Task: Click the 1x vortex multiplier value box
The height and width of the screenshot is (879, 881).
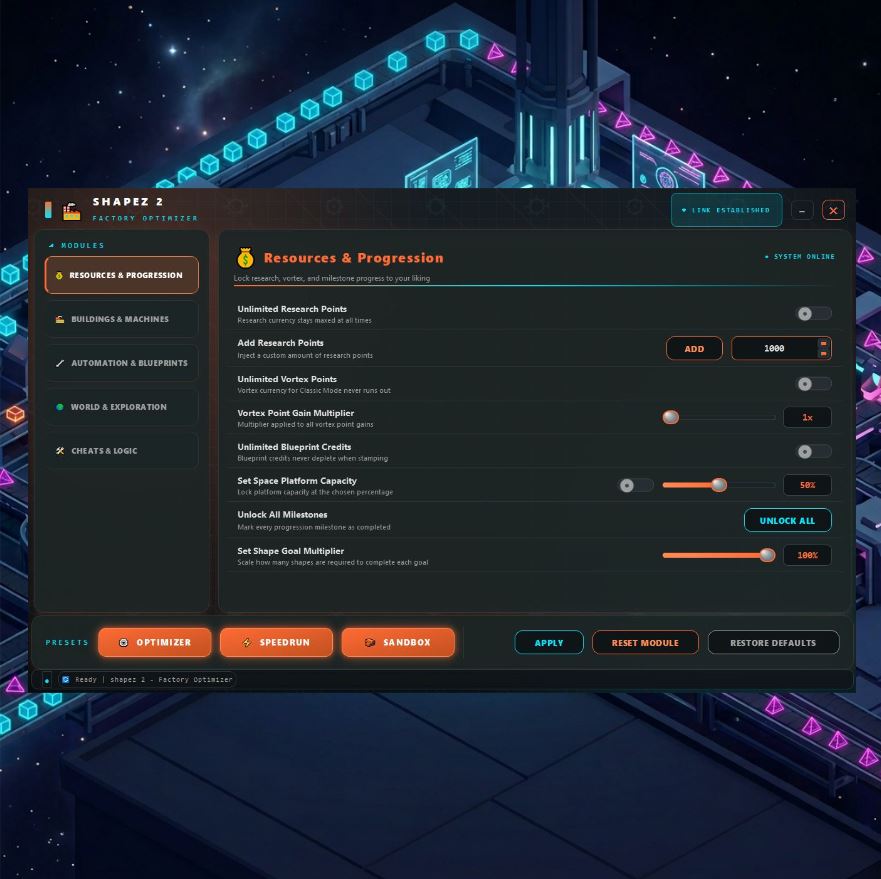Action: click(x=807, y=417)
